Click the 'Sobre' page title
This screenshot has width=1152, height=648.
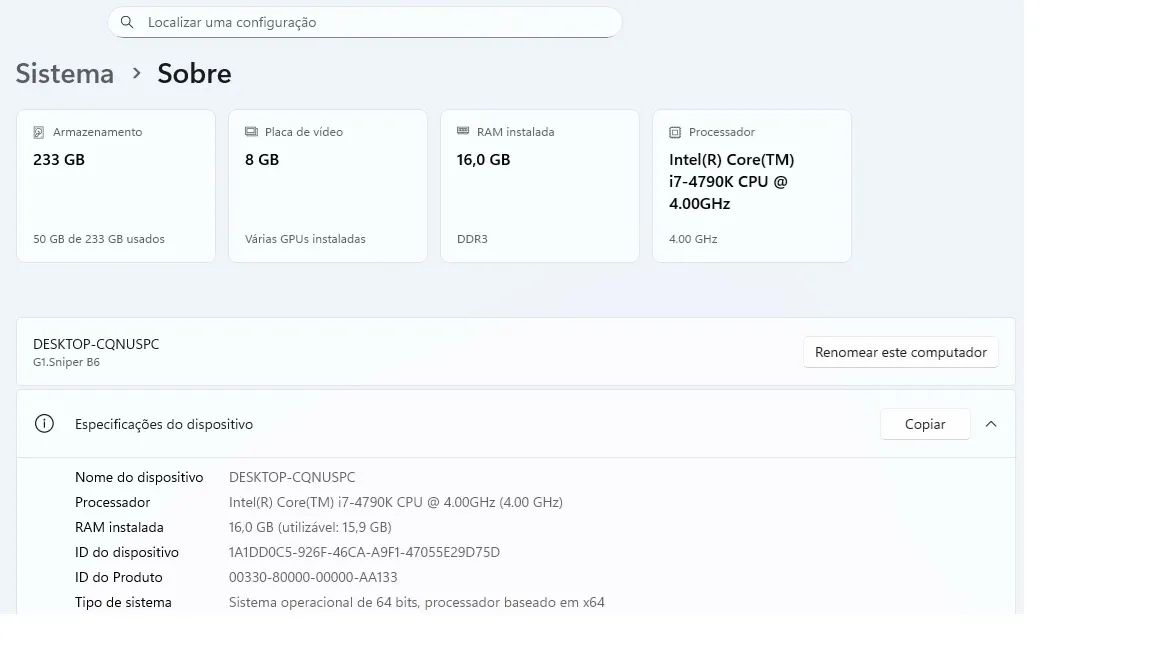click(x=194, y=73)
